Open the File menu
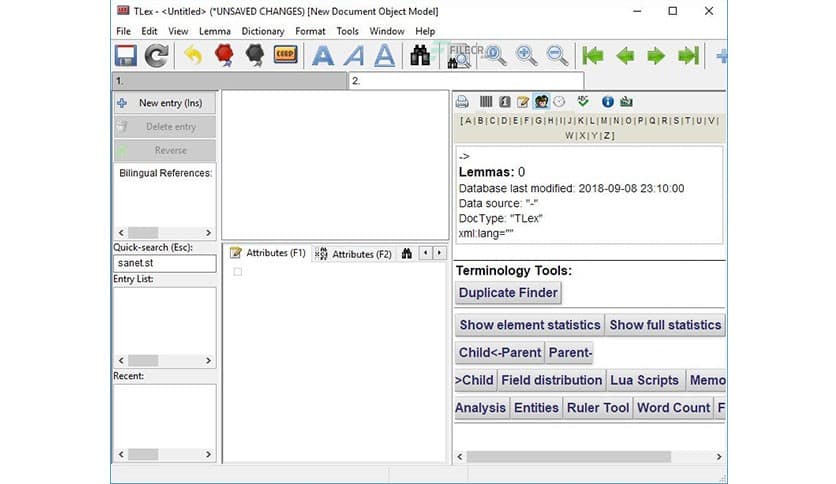The image size is (836, 484). click(123, 31)
